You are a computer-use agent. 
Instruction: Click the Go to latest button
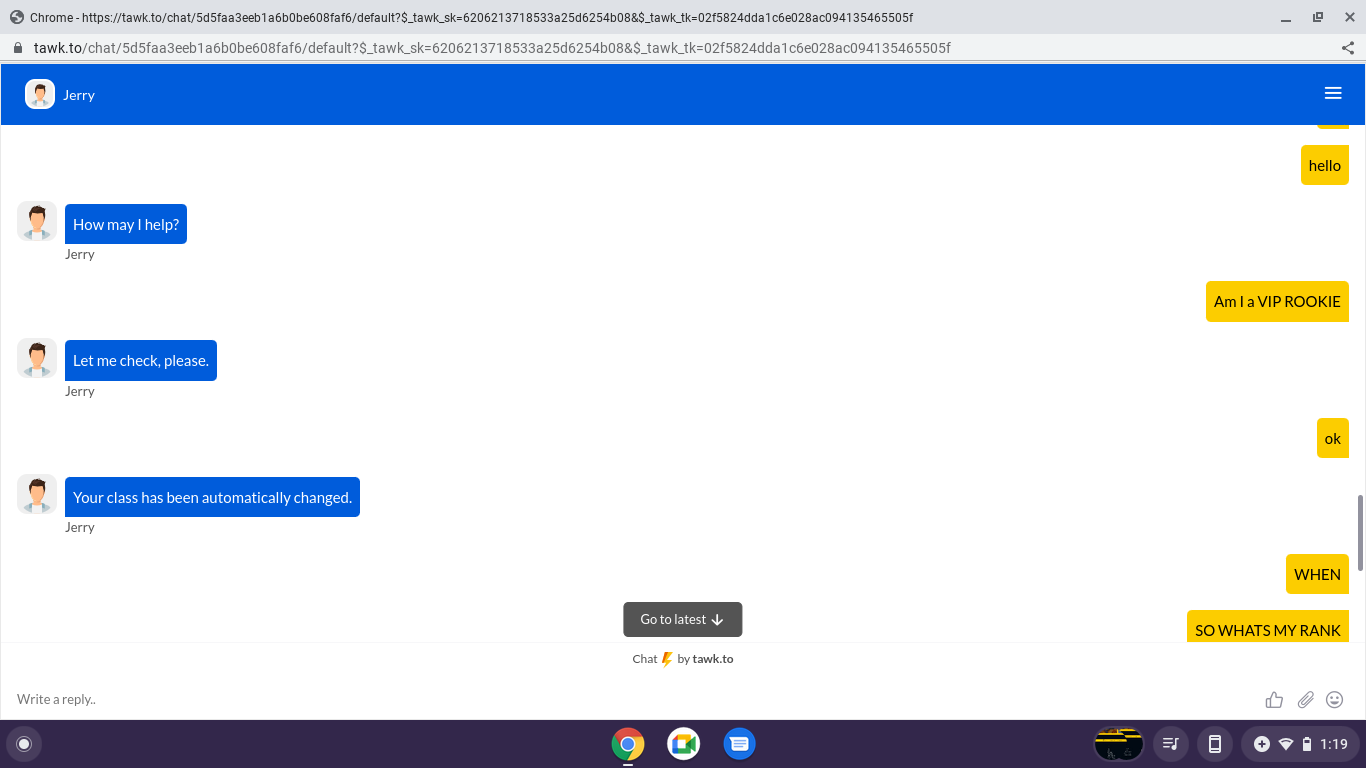(682, 619)
